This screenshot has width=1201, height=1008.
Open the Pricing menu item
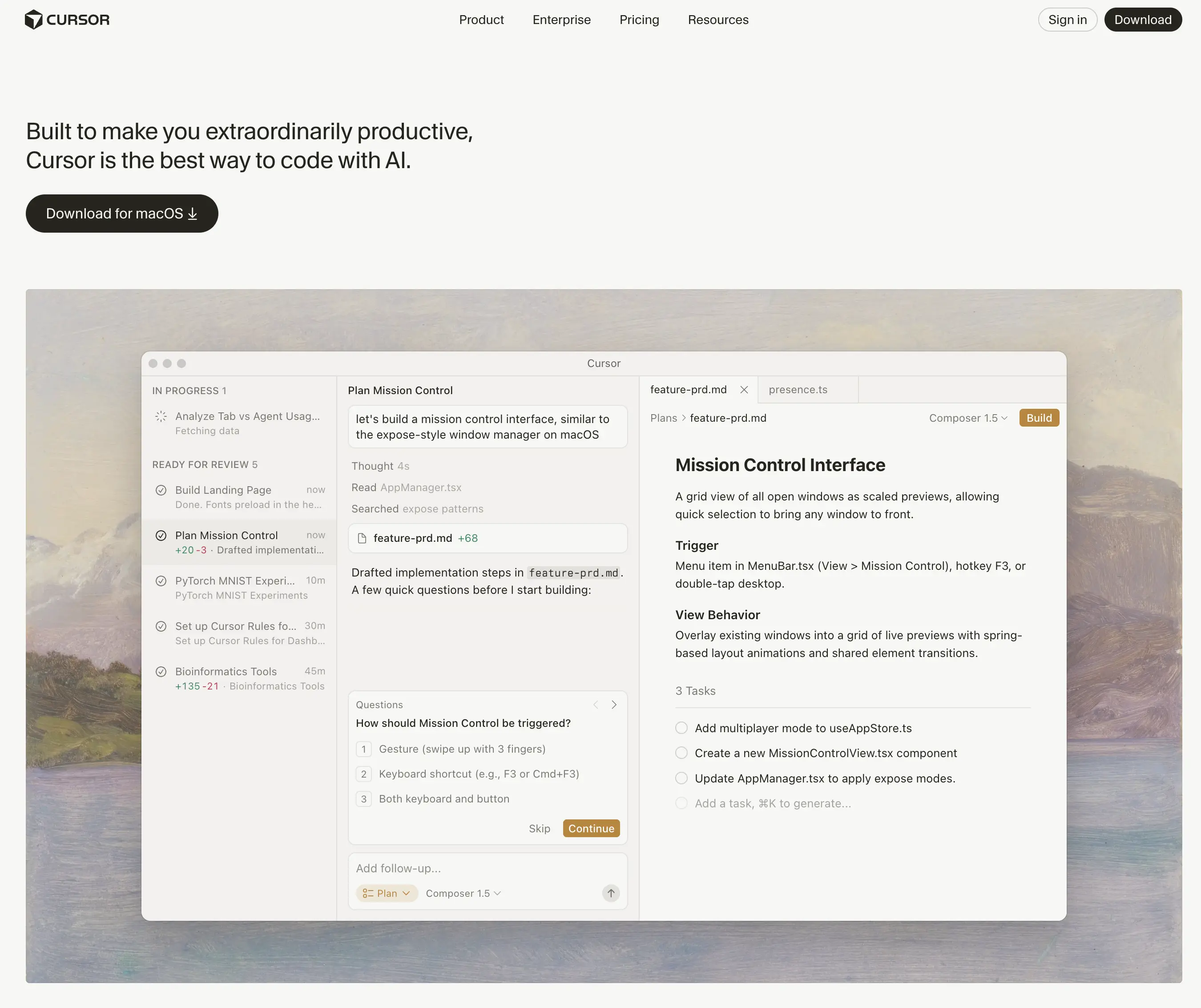639,20
